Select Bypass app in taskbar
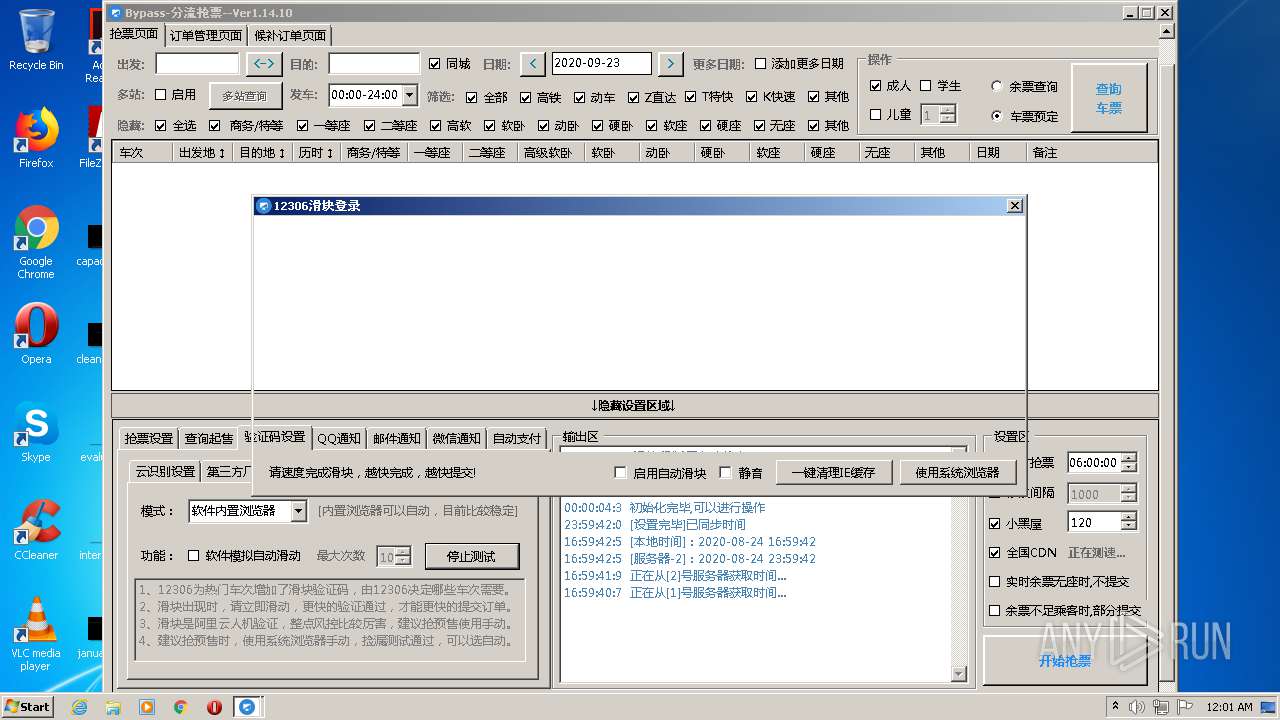 click(x=247, y=707)
